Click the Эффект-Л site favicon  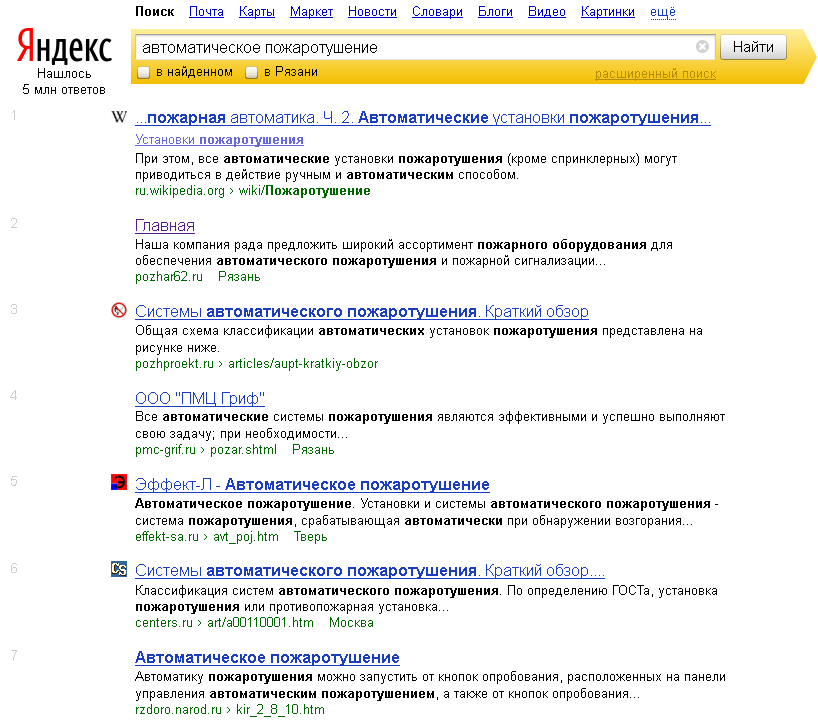click(119, 482)
